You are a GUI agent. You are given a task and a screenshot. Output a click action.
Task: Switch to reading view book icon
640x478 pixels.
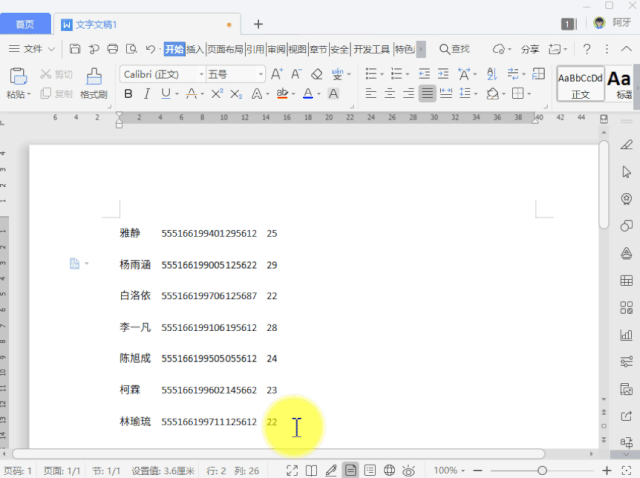point(311,471)
